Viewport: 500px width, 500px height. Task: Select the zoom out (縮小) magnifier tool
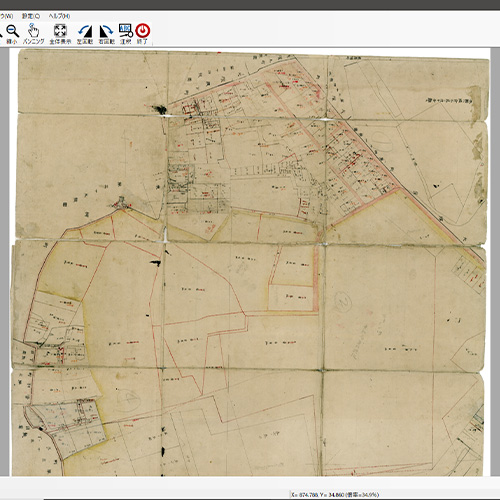tap(12, 34)
